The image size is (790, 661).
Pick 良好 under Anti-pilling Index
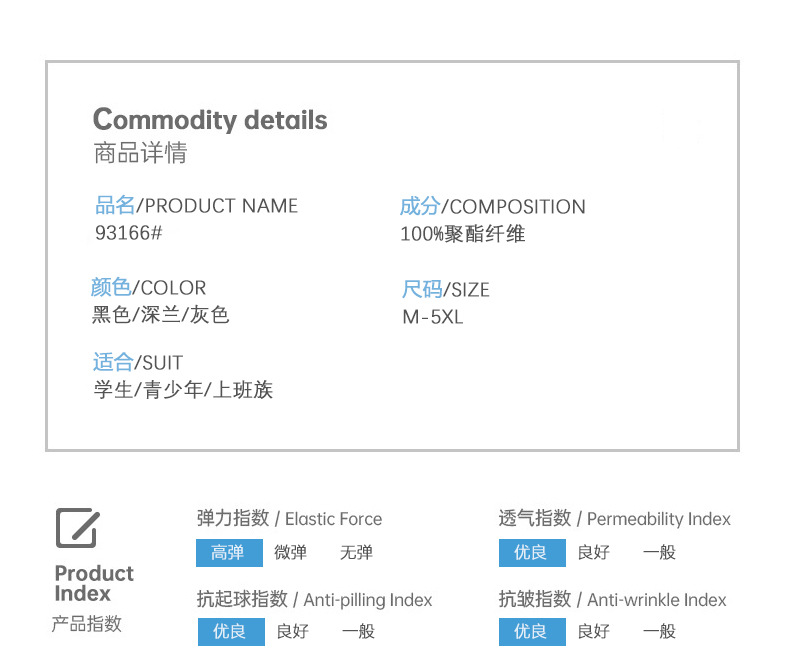coord(292,631)
